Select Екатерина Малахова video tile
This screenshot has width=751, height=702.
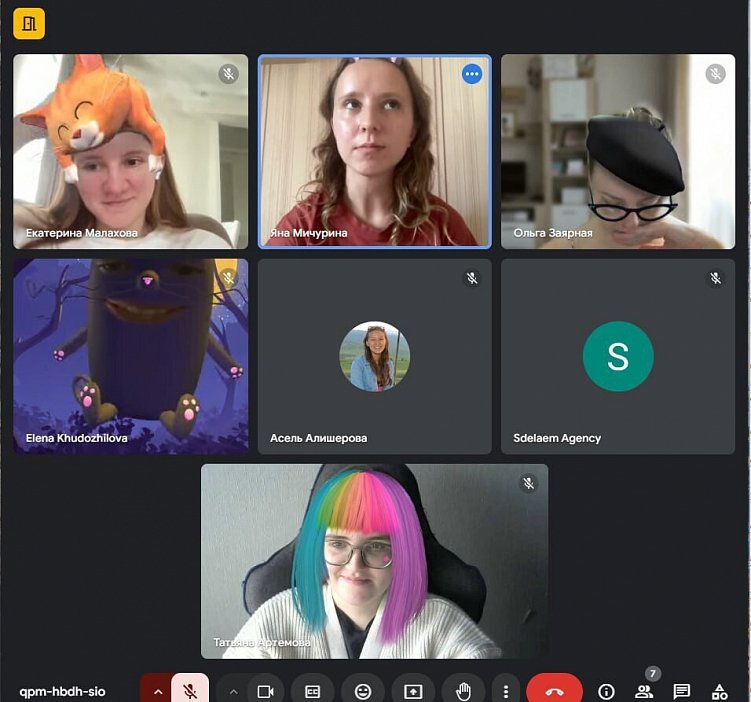[131, 151]
